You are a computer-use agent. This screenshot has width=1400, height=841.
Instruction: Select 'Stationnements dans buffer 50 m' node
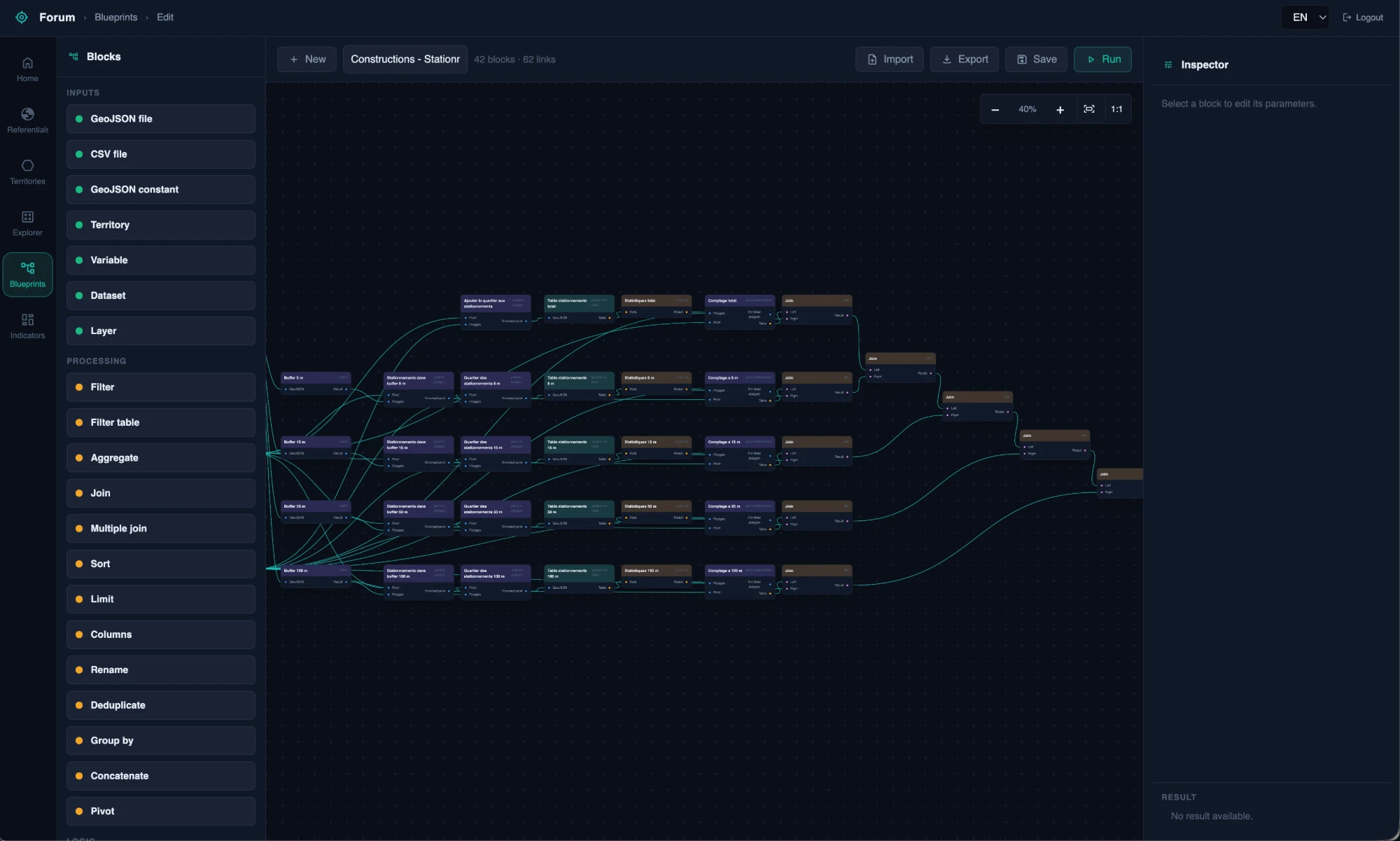point(419,517)
